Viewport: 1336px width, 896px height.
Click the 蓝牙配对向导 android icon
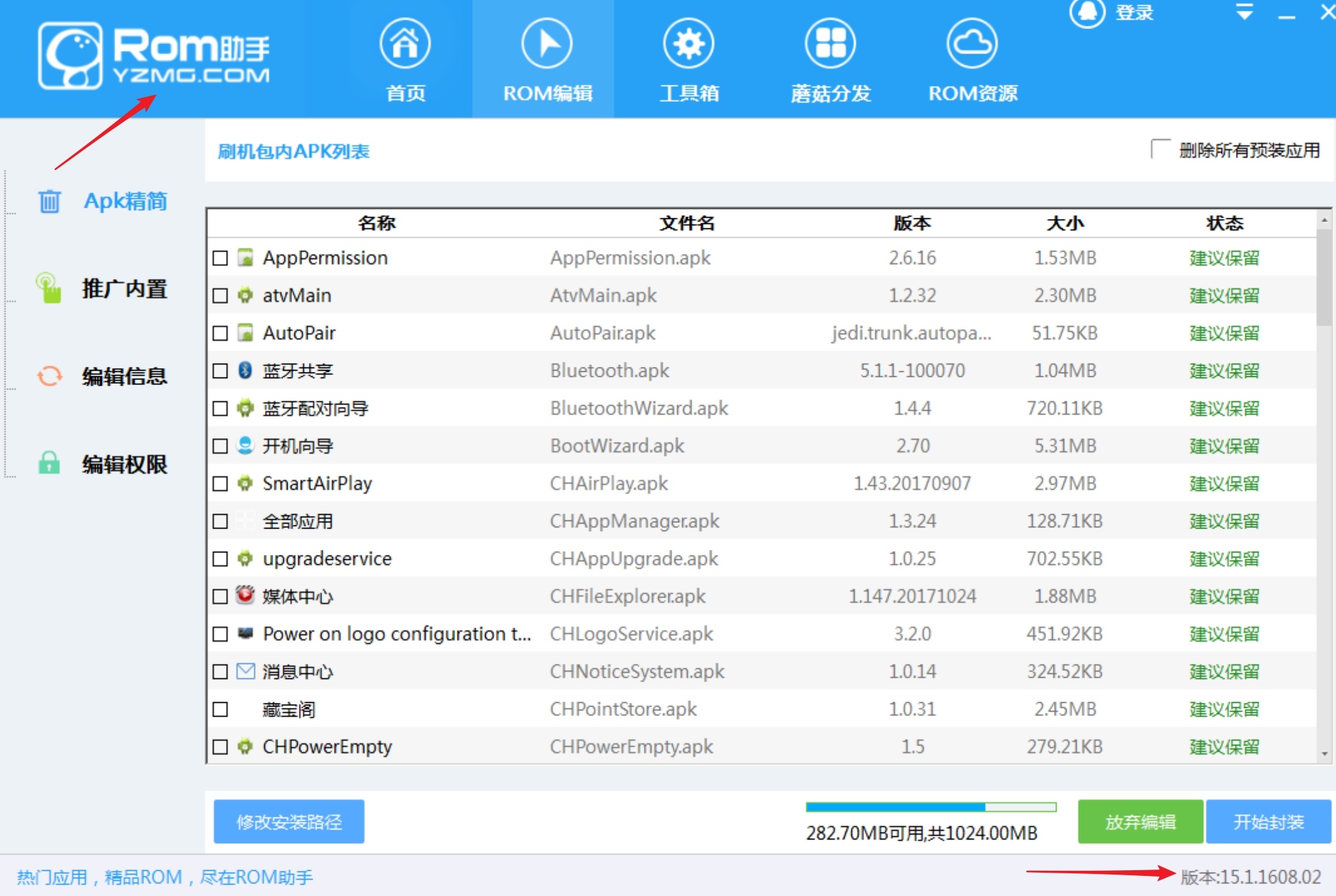245,408
